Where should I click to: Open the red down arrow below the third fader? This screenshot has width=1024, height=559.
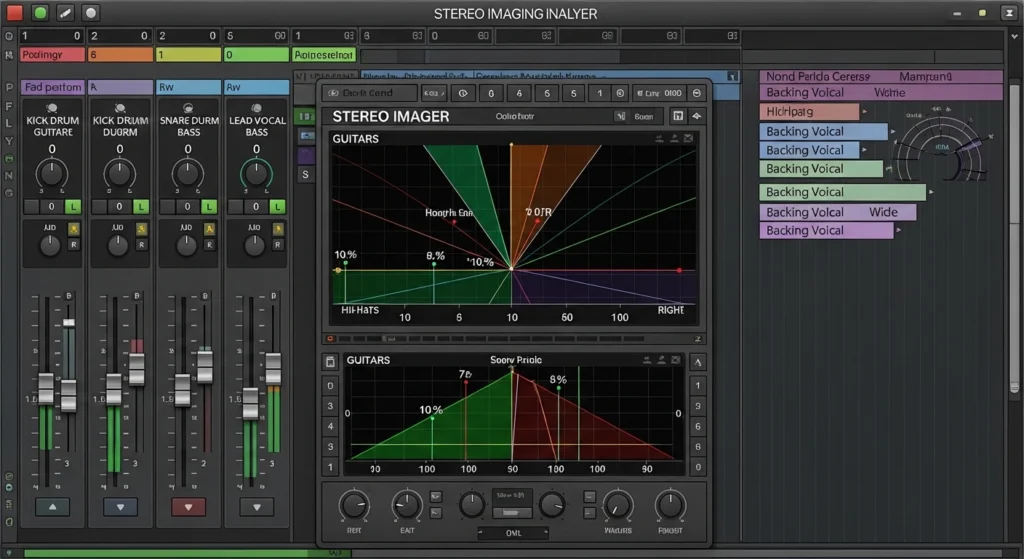(x=188, y=507)
